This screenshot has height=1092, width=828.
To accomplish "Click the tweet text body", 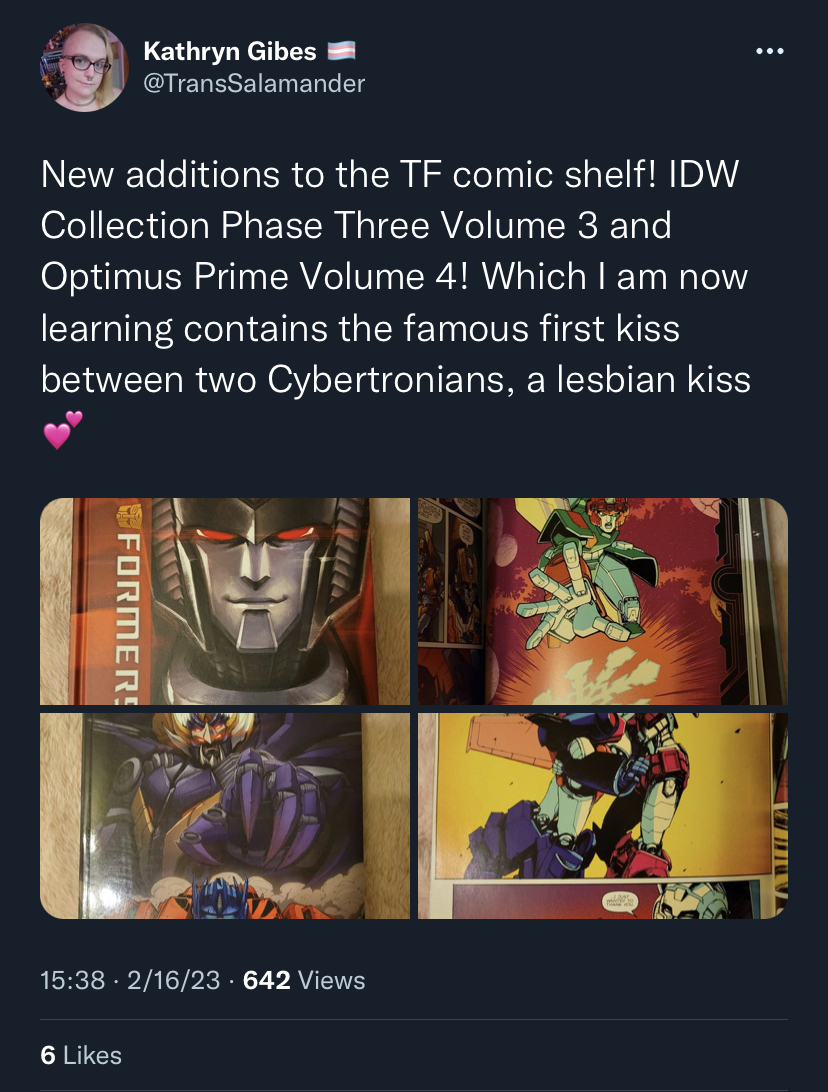I will point(396,302).
